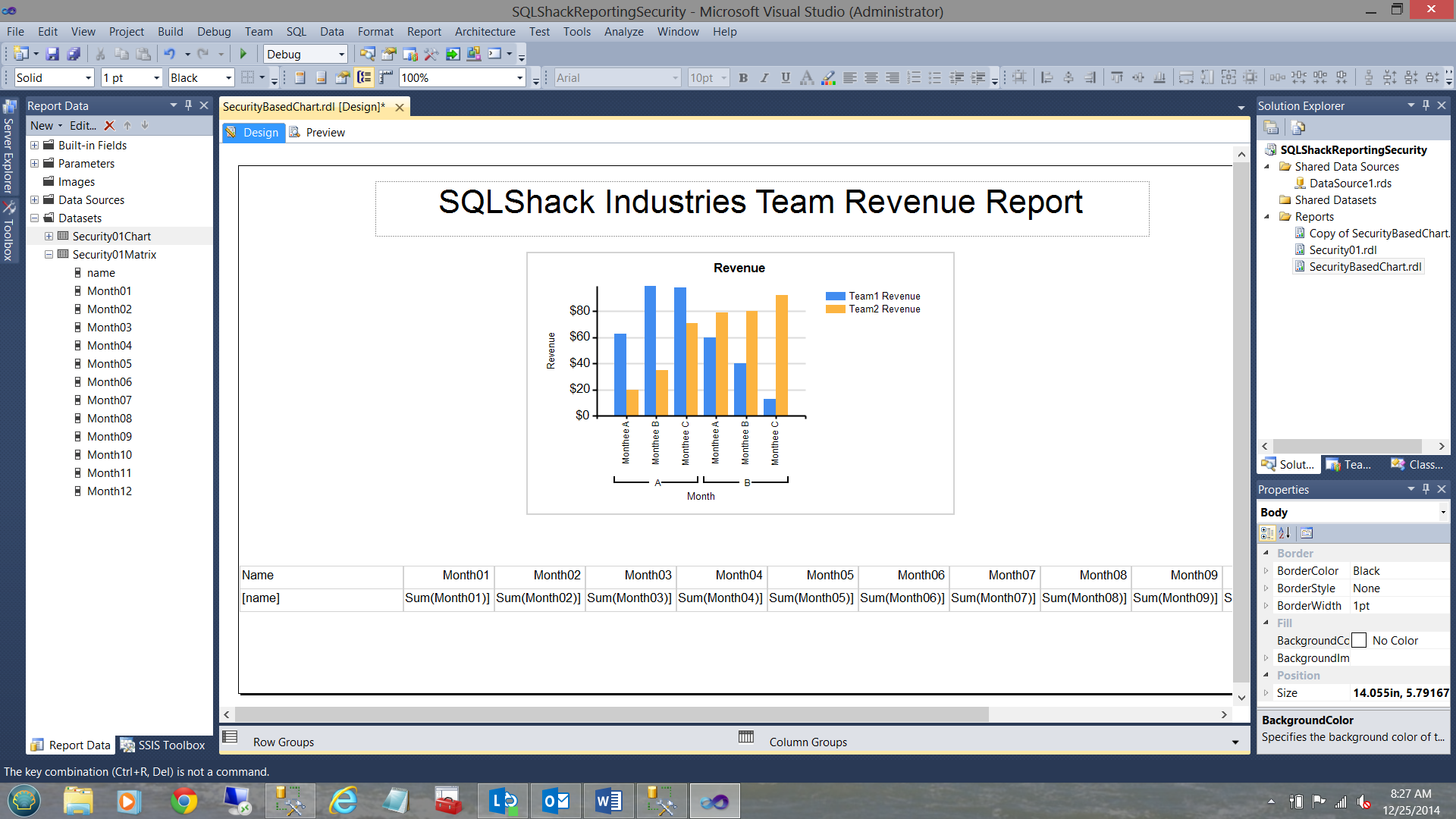The width and height of the screenshot is (1456, 819).
Task: Open Word from the Windows taskbar
Action: (608, 801)
